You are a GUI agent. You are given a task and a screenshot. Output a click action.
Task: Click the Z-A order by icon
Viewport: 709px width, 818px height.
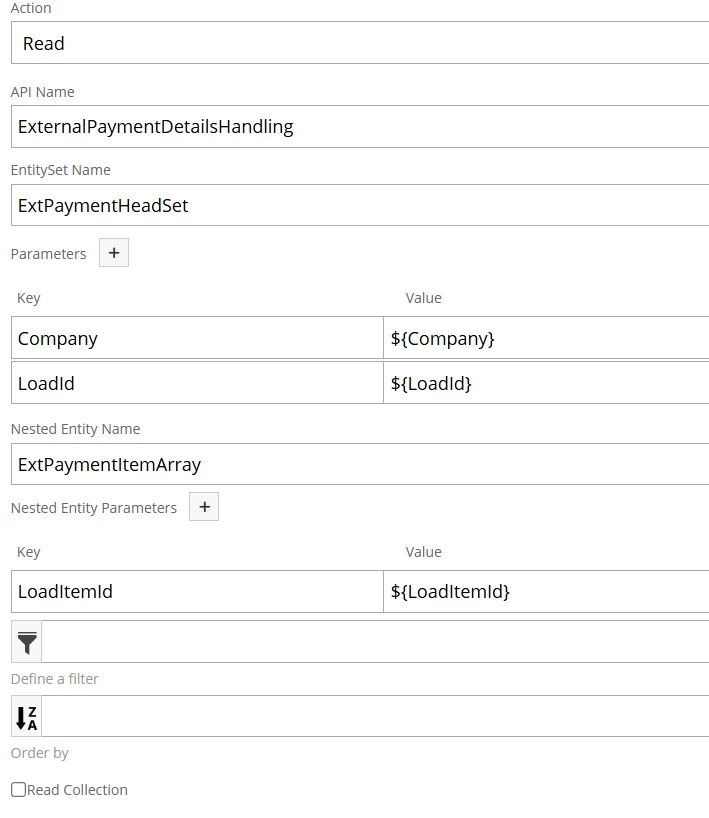pos(27,716)
